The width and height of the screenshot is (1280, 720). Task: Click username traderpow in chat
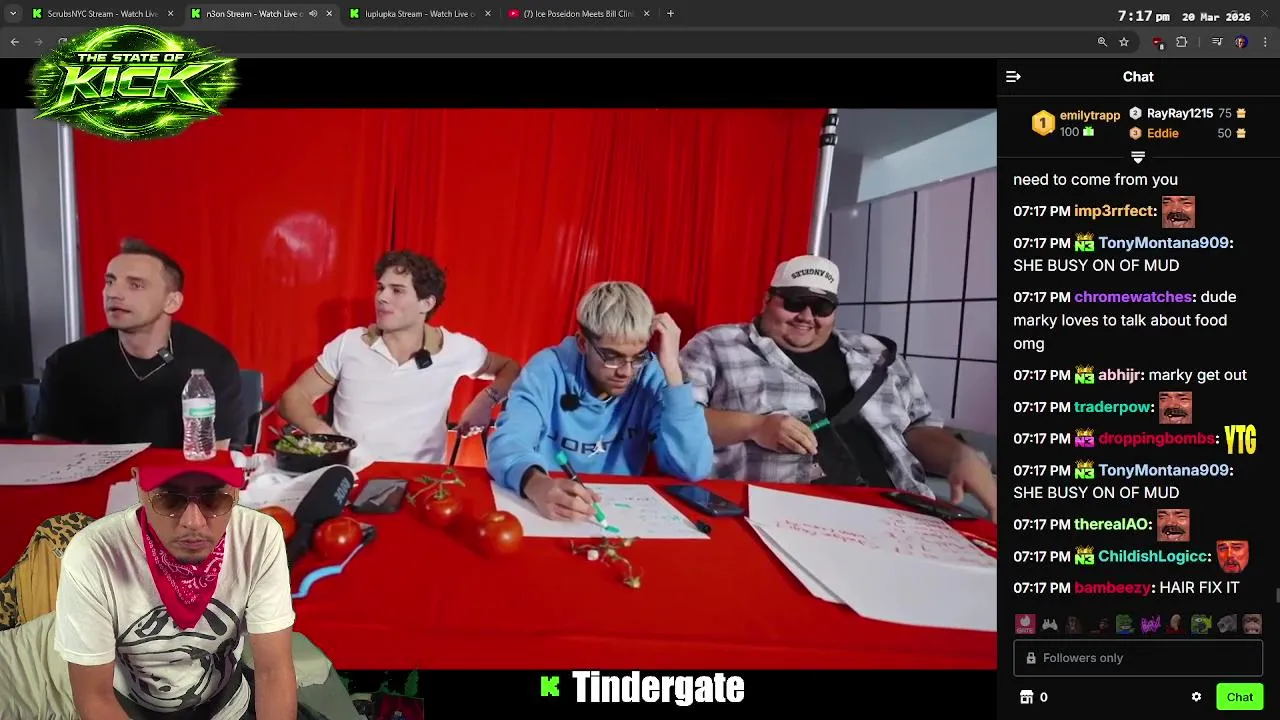(x=1112, y=407)
